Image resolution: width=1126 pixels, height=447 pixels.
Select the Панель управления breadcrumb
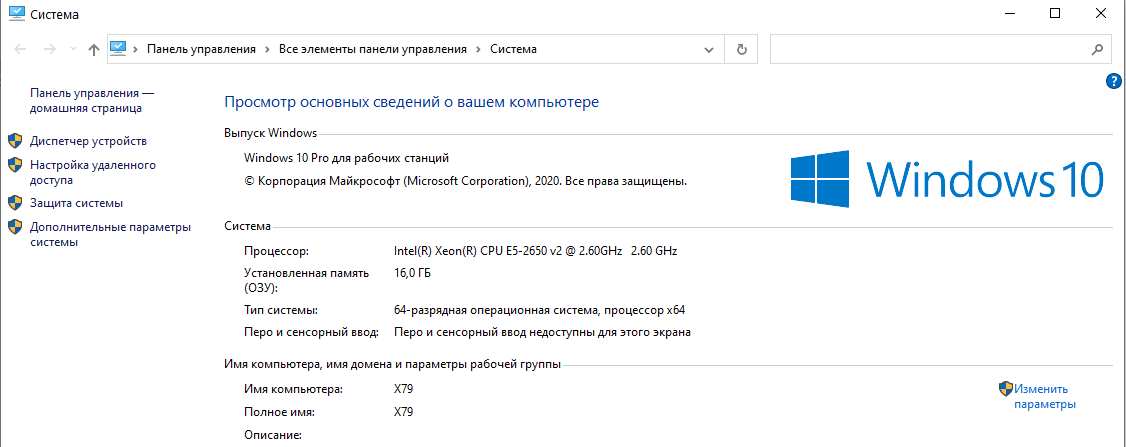201,49
